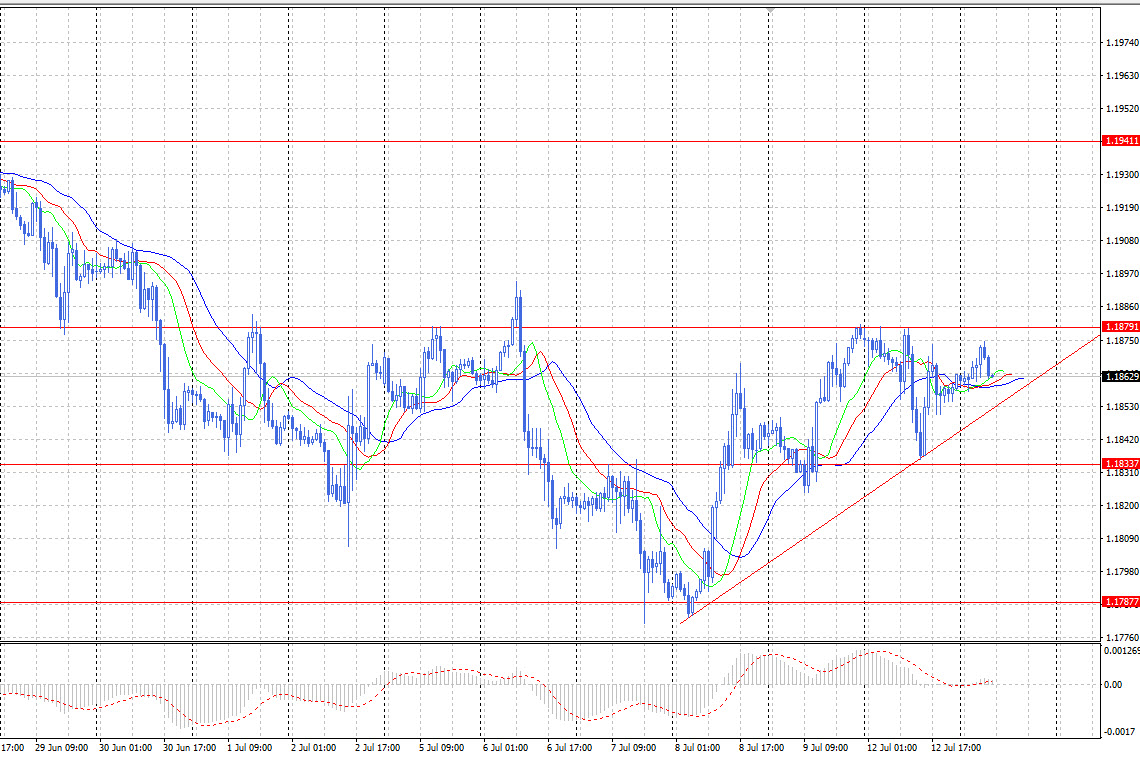Click price scale value 1.18420
Image resolution: width=1140 pixels, height=758 pixels.
tap(1122, 440)
